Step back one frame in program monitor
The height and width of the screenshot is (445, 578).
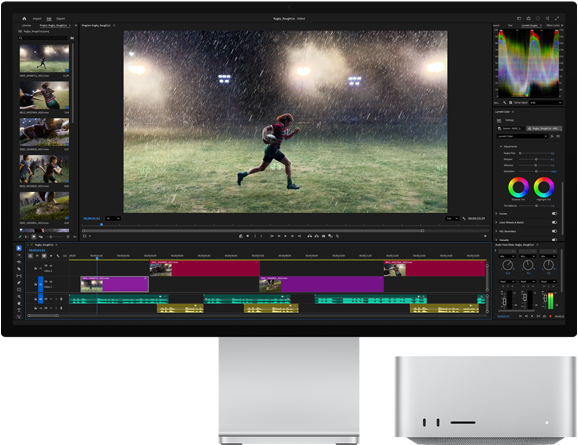pos(279,236)
